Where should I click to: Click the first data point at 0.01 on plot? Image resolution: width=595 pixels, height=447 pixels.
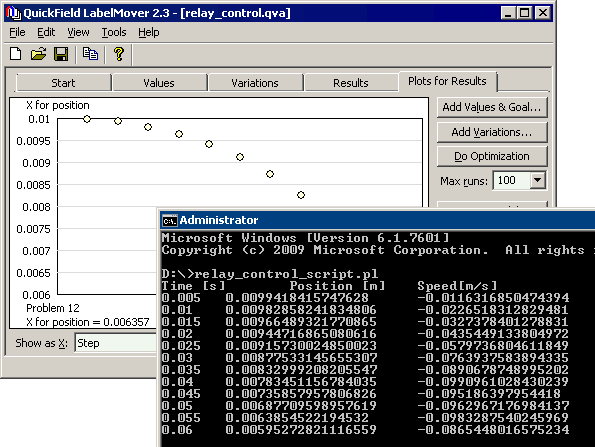pos(87,119)
